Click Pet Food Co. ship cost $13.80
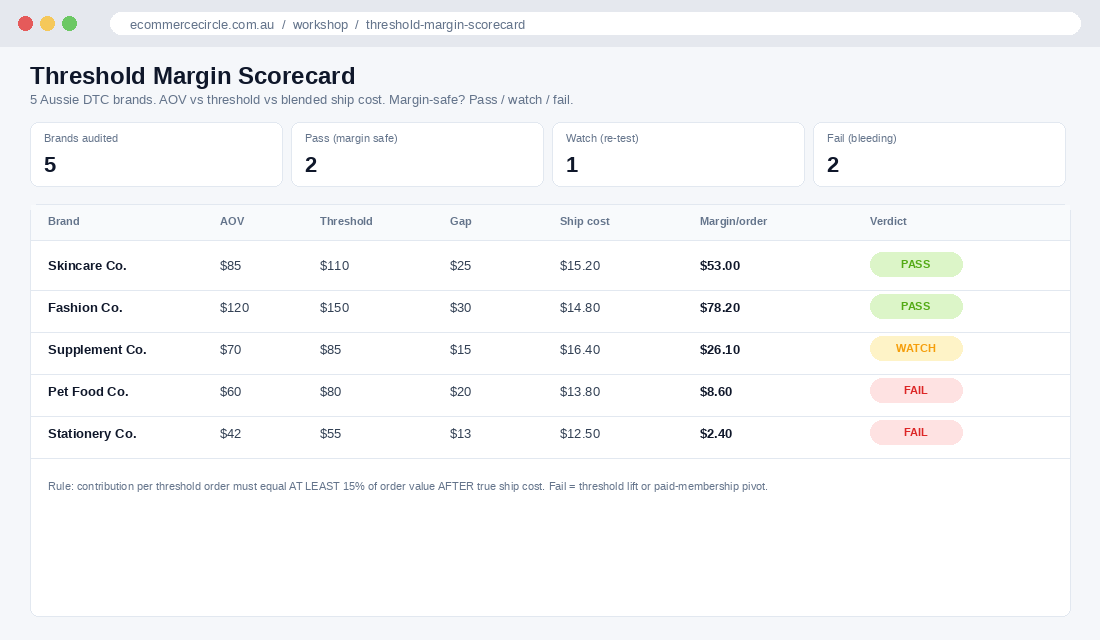 (x=580, y=392)
